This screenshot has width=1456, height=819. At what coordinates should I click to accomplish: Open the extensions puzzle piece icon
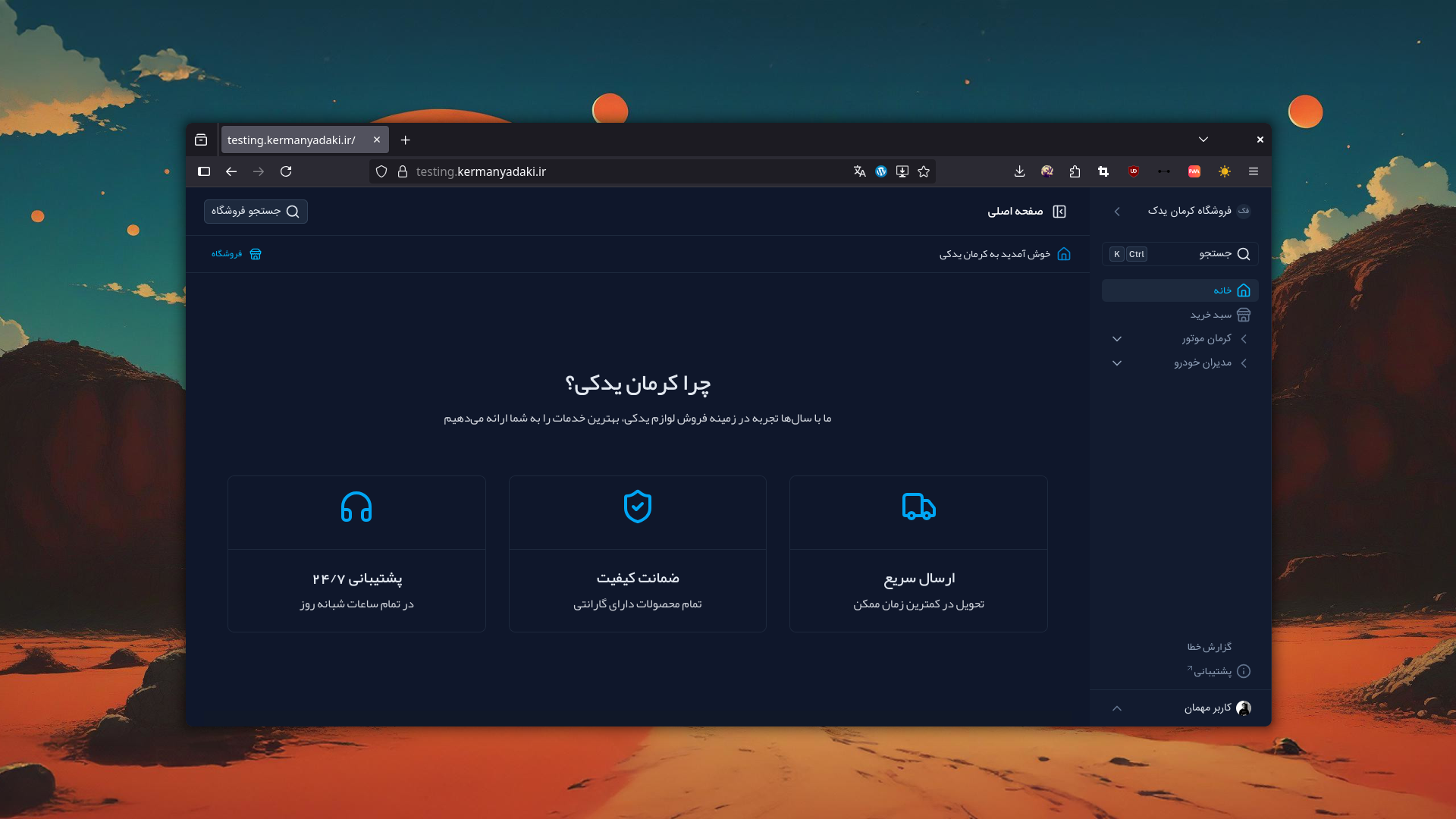coord(1075,172)
